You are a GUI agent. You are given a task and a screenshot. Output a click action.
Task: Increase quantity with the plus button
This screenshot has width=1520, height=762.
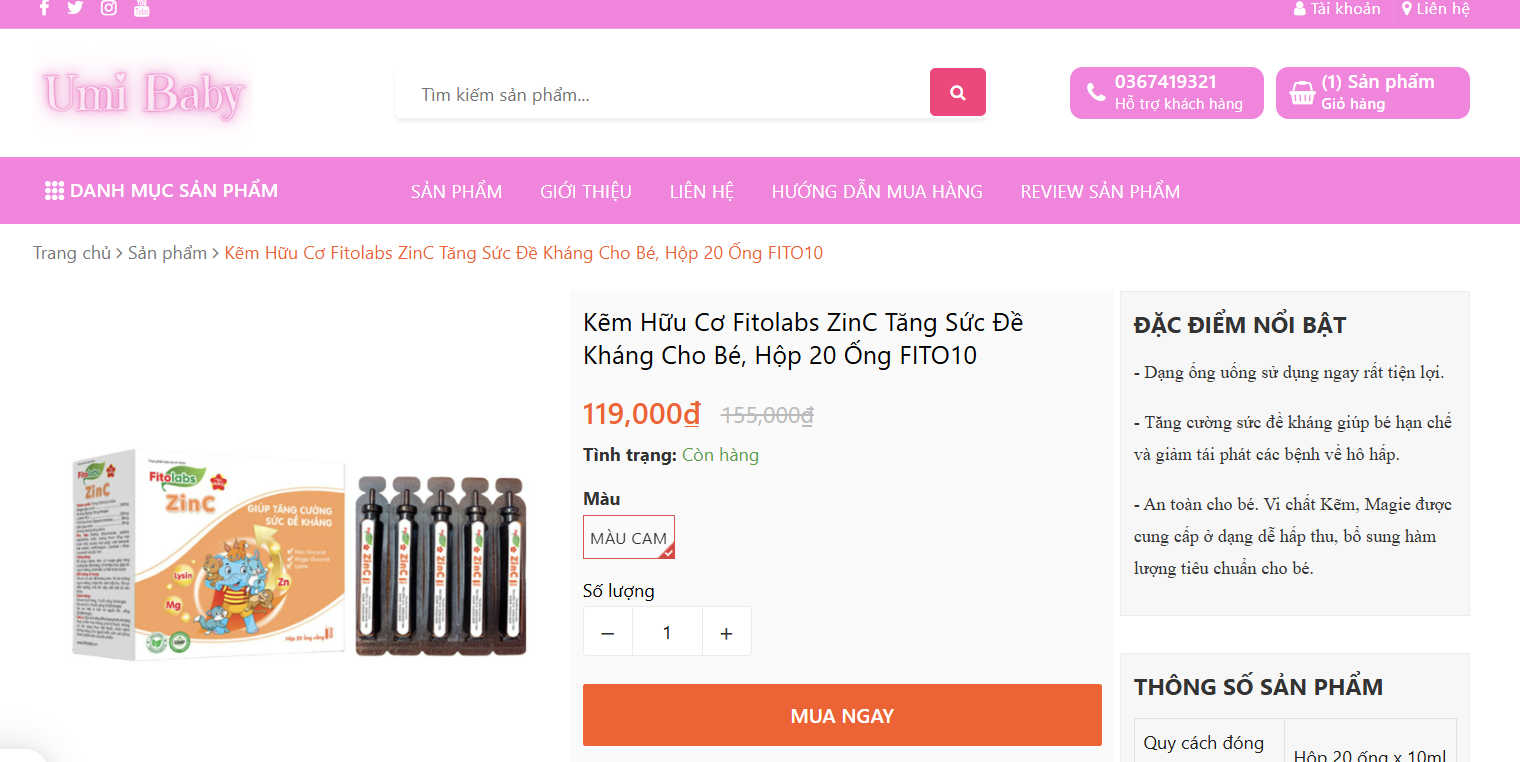click(x=727, y=632)
